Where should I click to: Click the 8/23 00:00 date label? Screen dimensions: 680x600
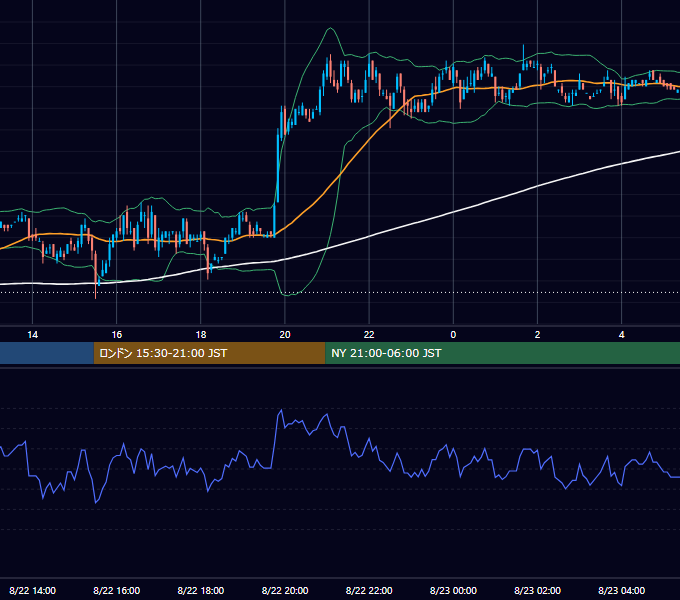(453, 590)
